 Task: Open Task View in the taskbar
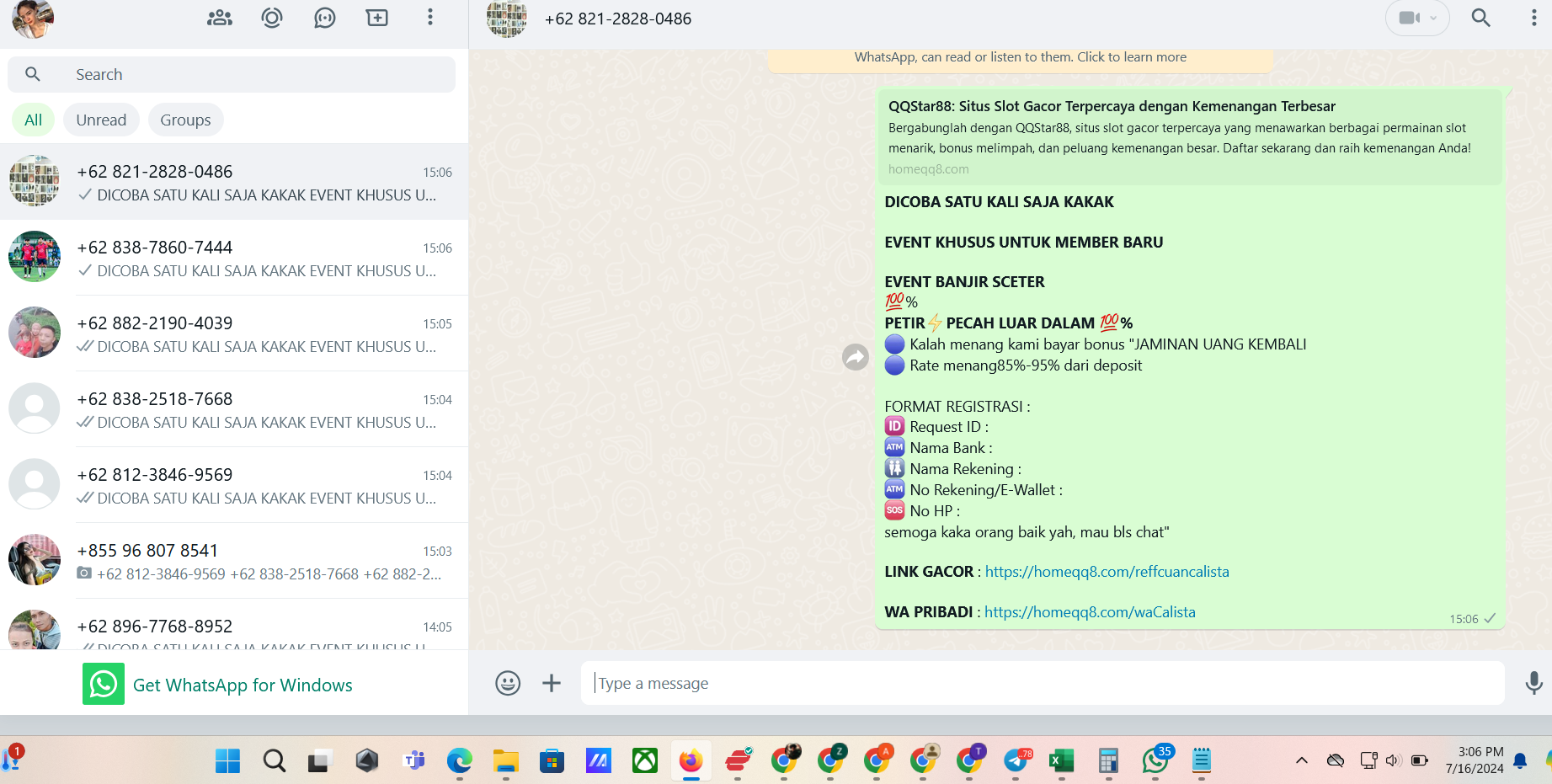pyautogui.click(x=320, y=761)
